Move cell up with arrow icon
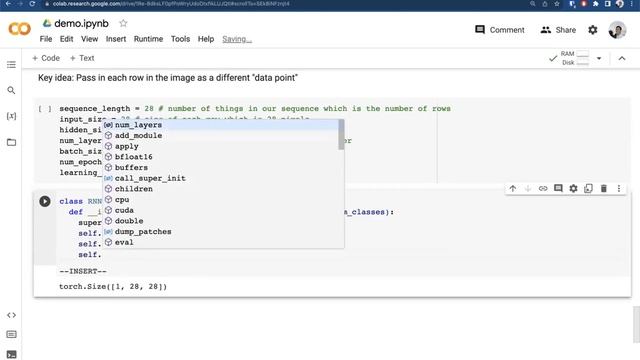 tap(513, 188)
